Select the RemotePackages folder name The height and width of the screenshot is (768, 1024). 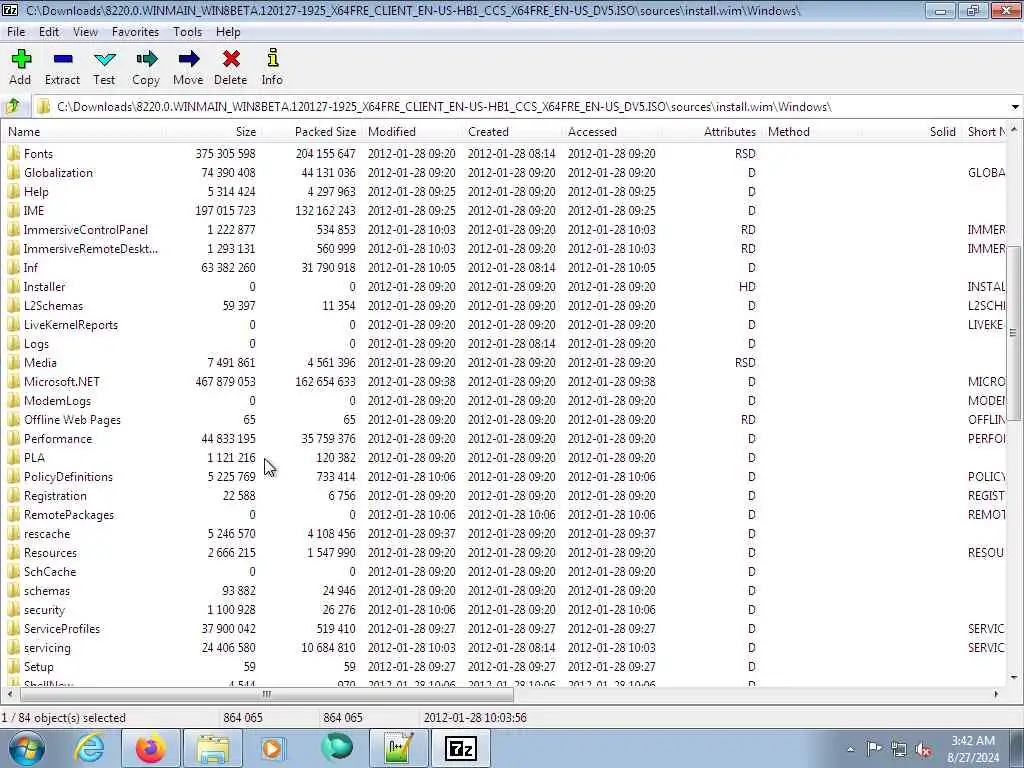coord(69,515)
